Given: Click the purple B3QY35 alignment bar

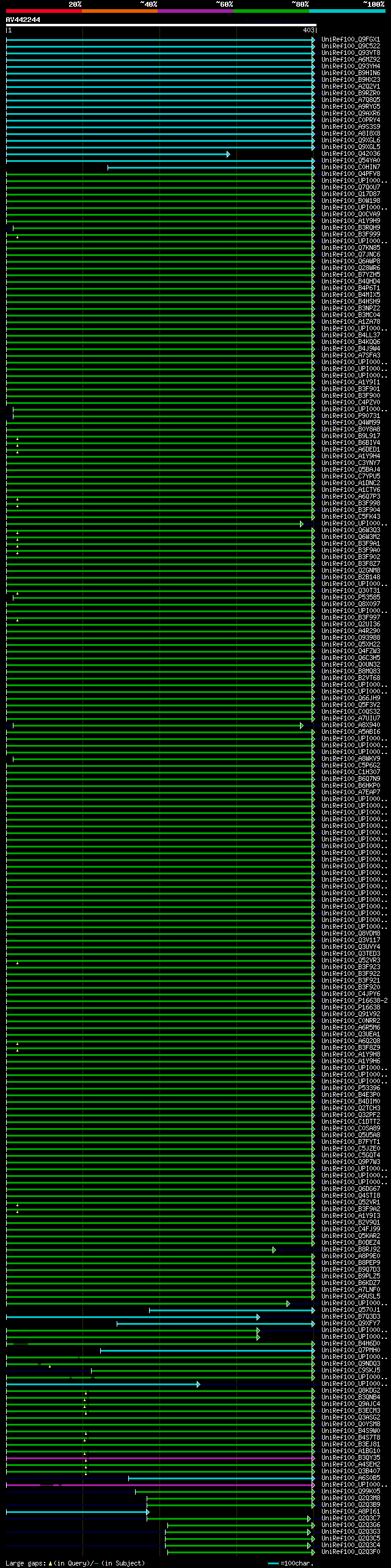Looking at the screenshot, I should (x=160, y=1458).
